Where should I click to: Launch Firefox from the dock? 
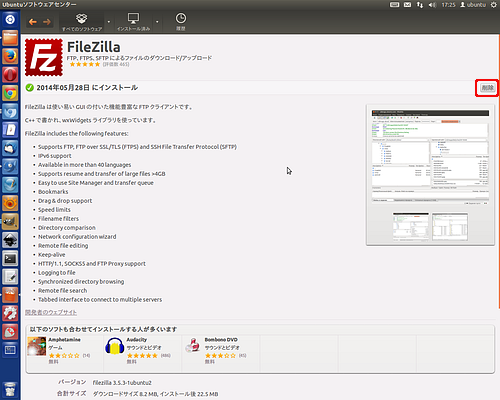coord(10,56)
